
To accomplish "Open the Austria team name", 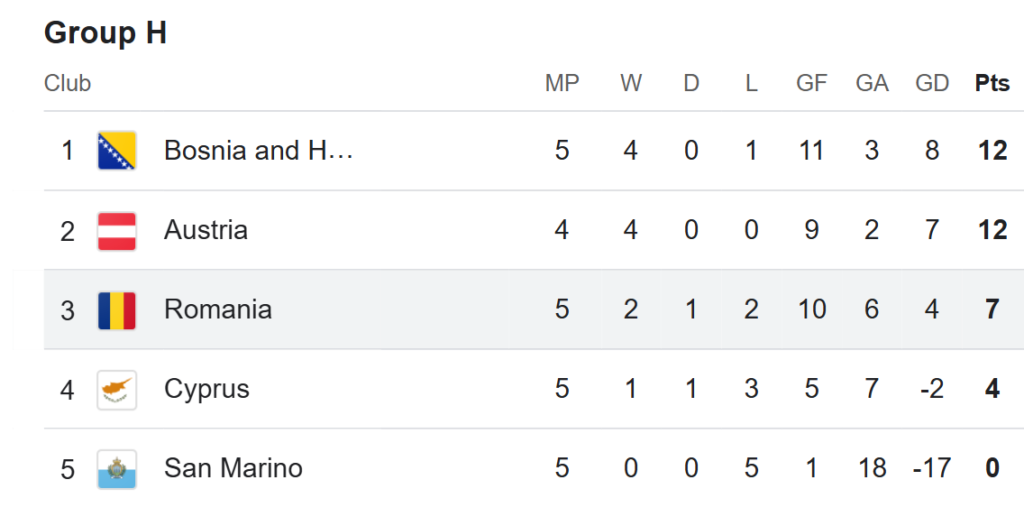I will (x=206, y=230).
